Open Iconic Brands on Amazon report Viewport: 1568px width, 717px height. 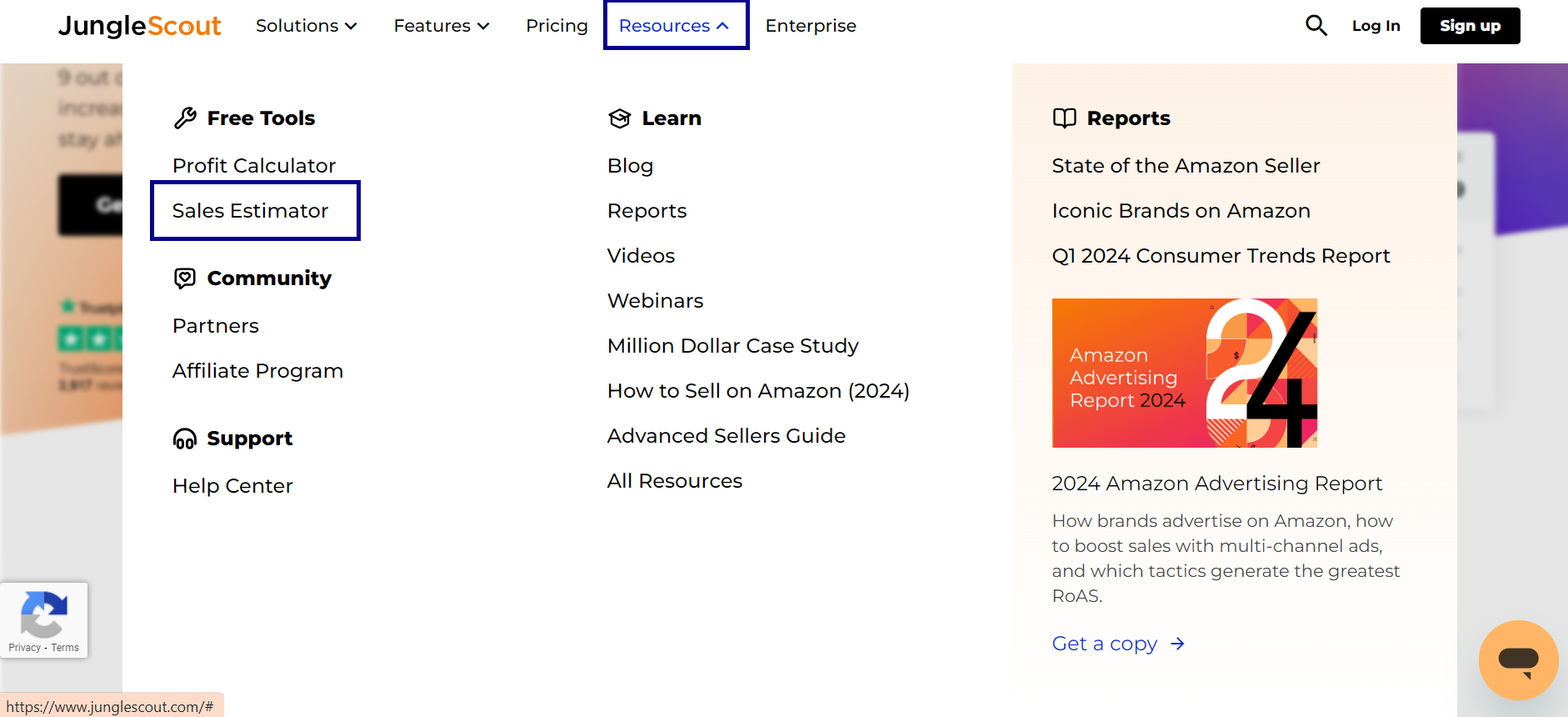tap(1181, 211)
